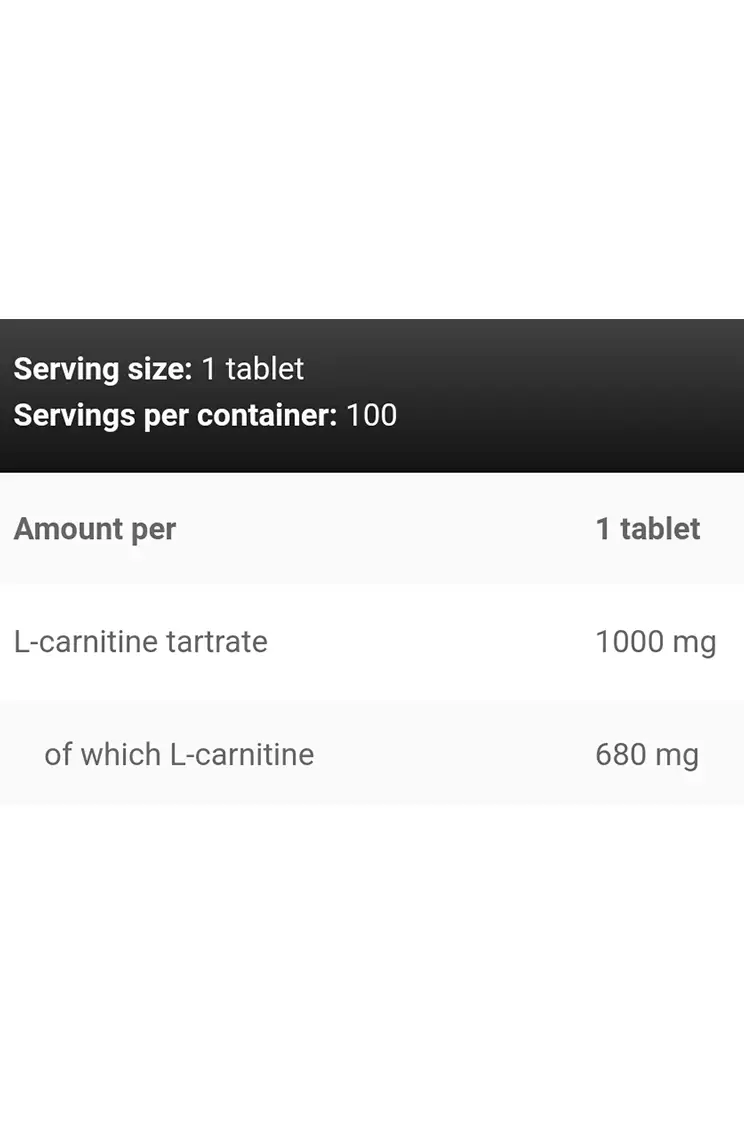Select the "1 tablet" serving size value
Viewport: 744px width, 1128px height.
coord(252,369)
